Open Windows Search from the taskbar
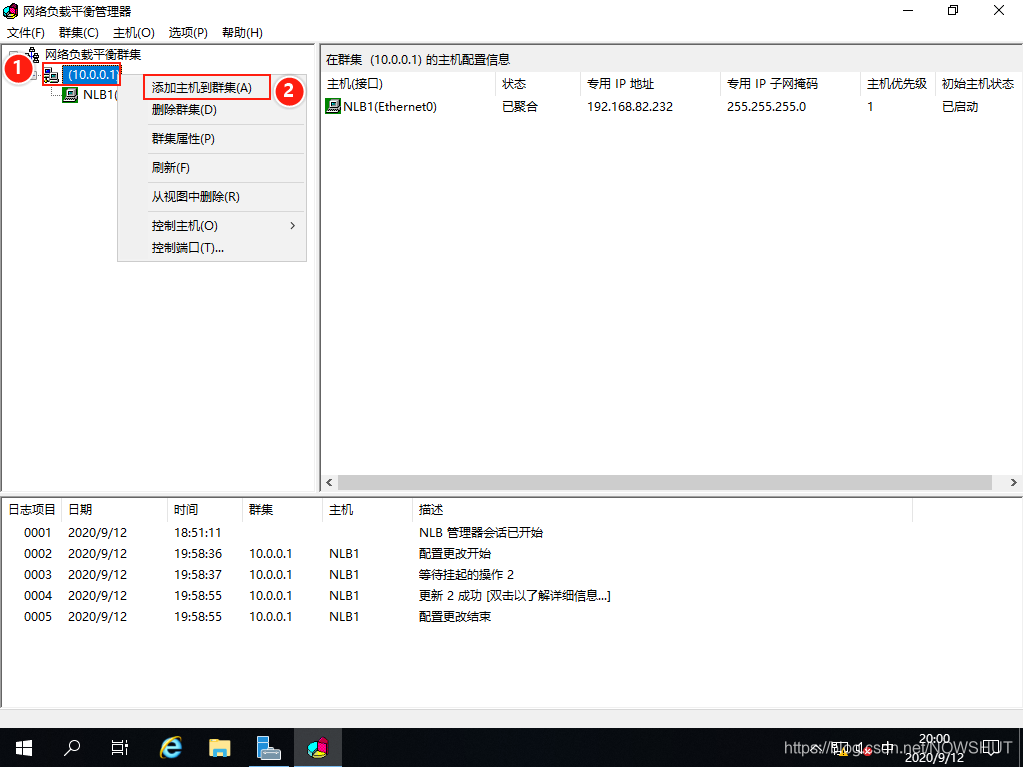The height and width of the screenshot is (767, 1023). (x=70, y=747)
